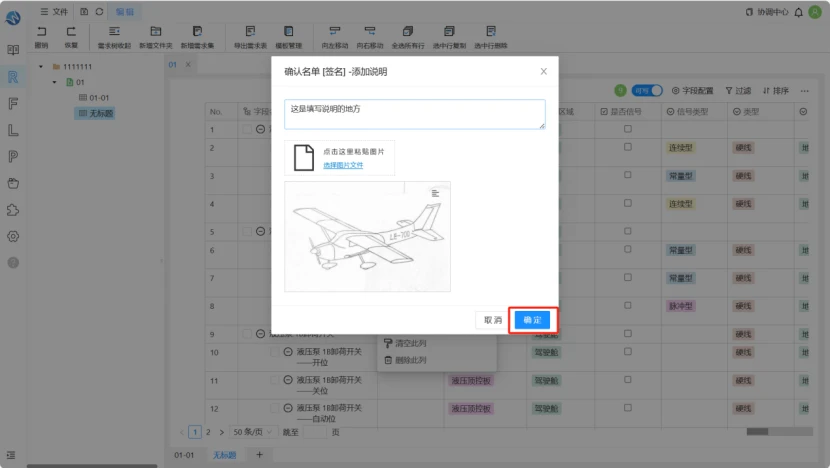Click the 选中行复制 copy-rows icon
831x468 pixels.
449,32
